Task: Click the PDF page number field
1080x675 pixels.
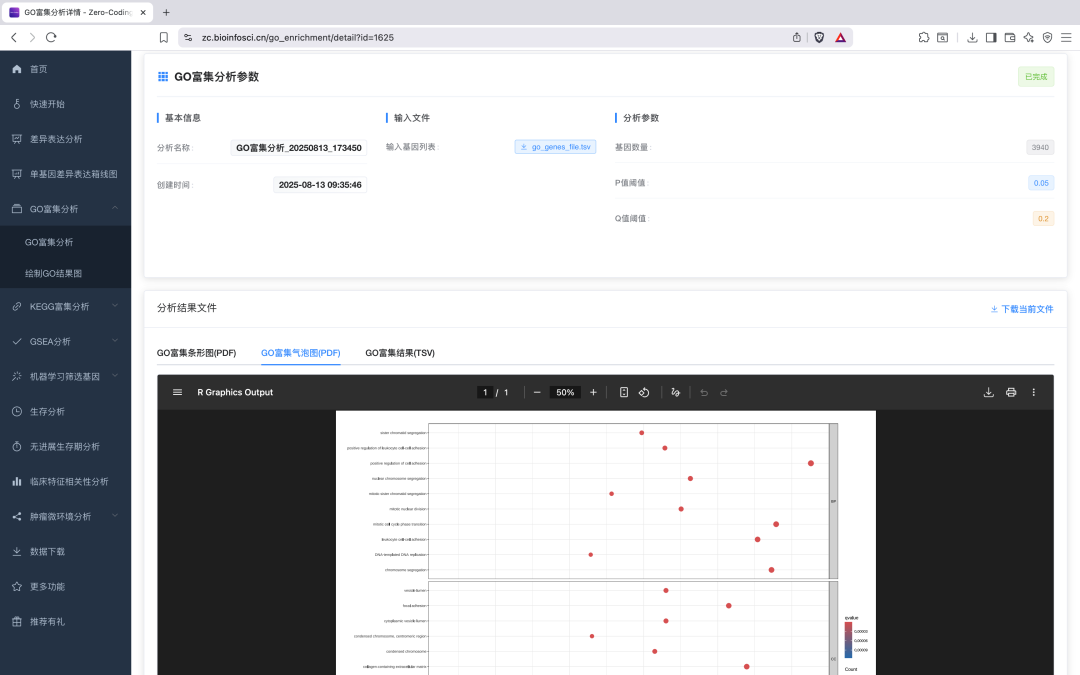Action: point(486,392)
